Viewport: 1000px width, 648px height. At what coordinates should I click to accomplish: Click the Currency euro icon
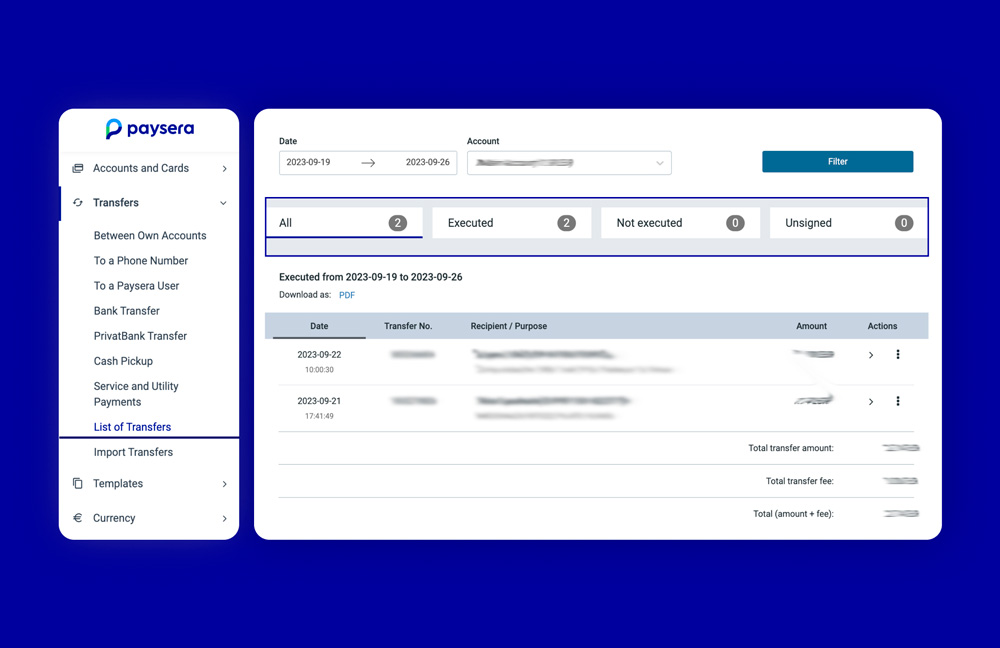(78, 518)
